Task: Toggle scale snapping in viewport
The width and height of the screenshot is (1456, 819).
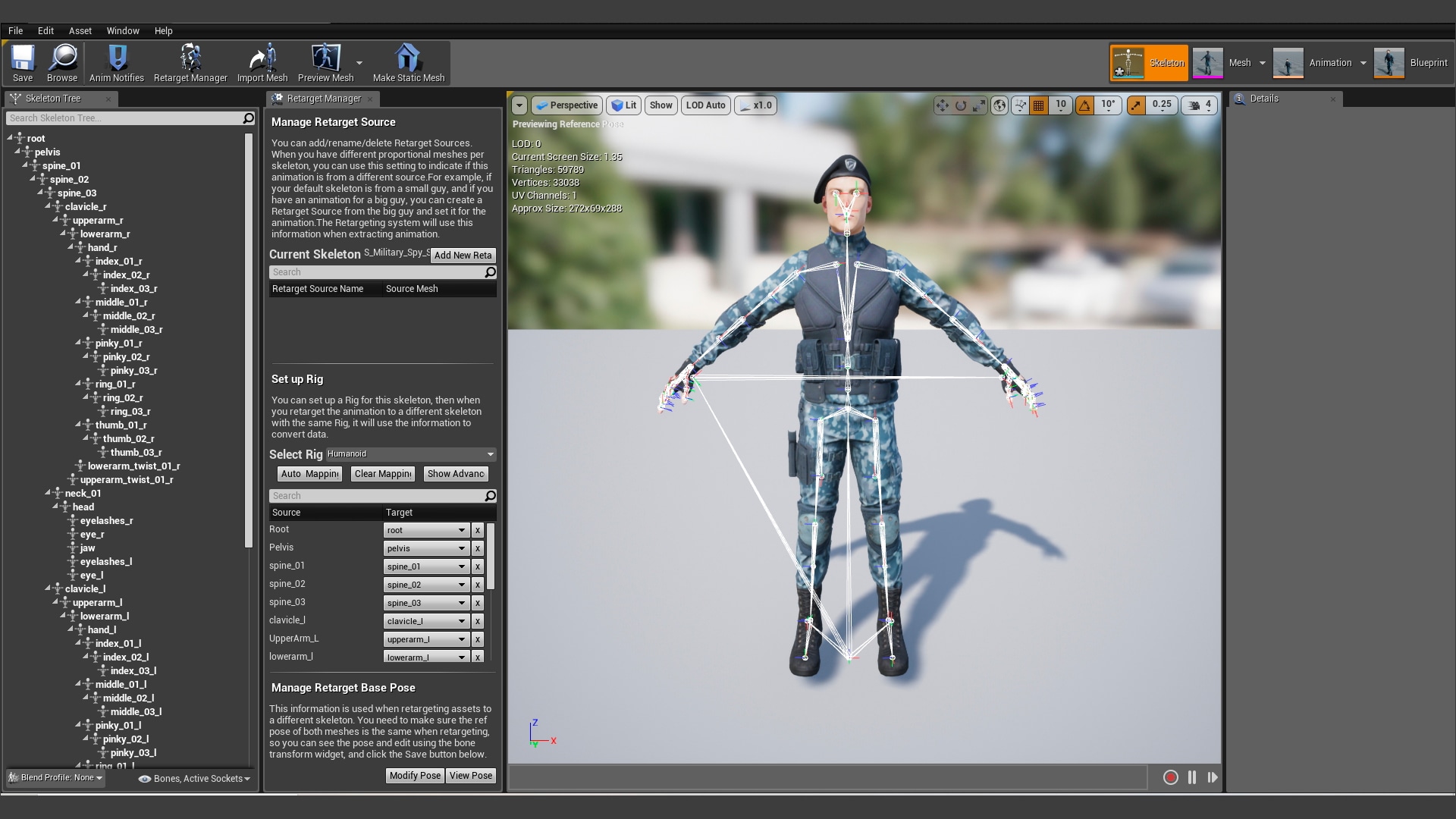Action: pyautogui.click(x=1135, y=105)
